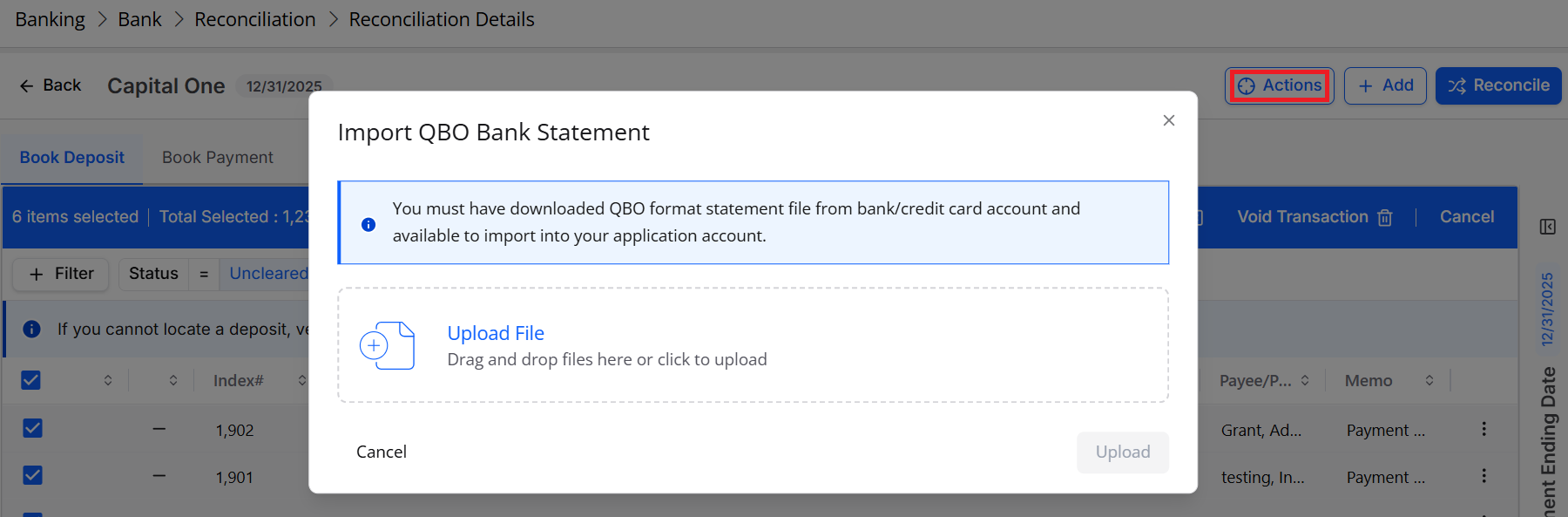Viewport: 1568px width, 517px height.
Task: Click the blue info icon in the dialog notice
Action: 368,224
